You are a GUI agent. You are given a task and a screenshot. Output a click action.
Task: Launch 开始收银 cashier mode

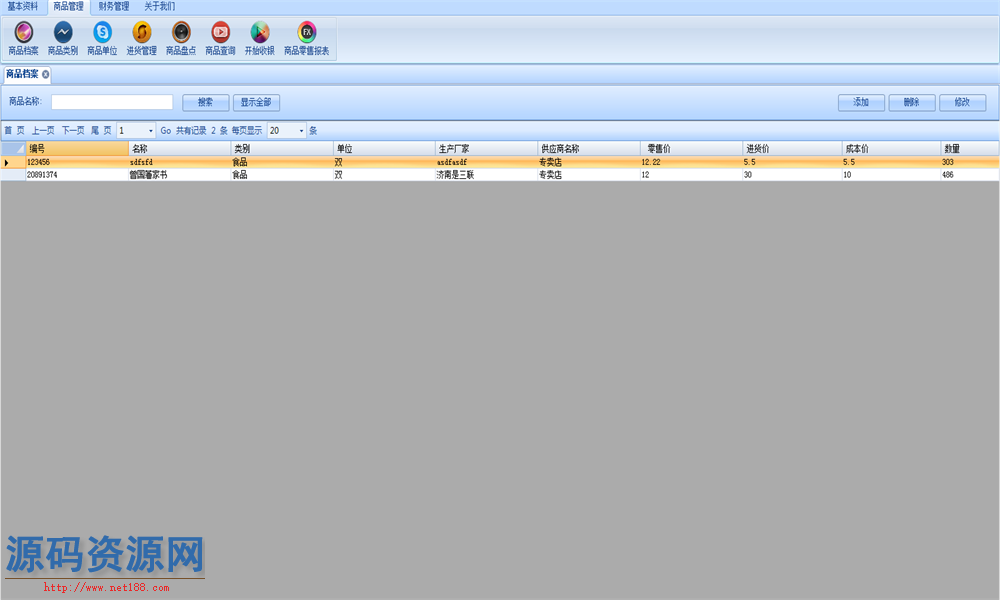[x=260, y=38]
